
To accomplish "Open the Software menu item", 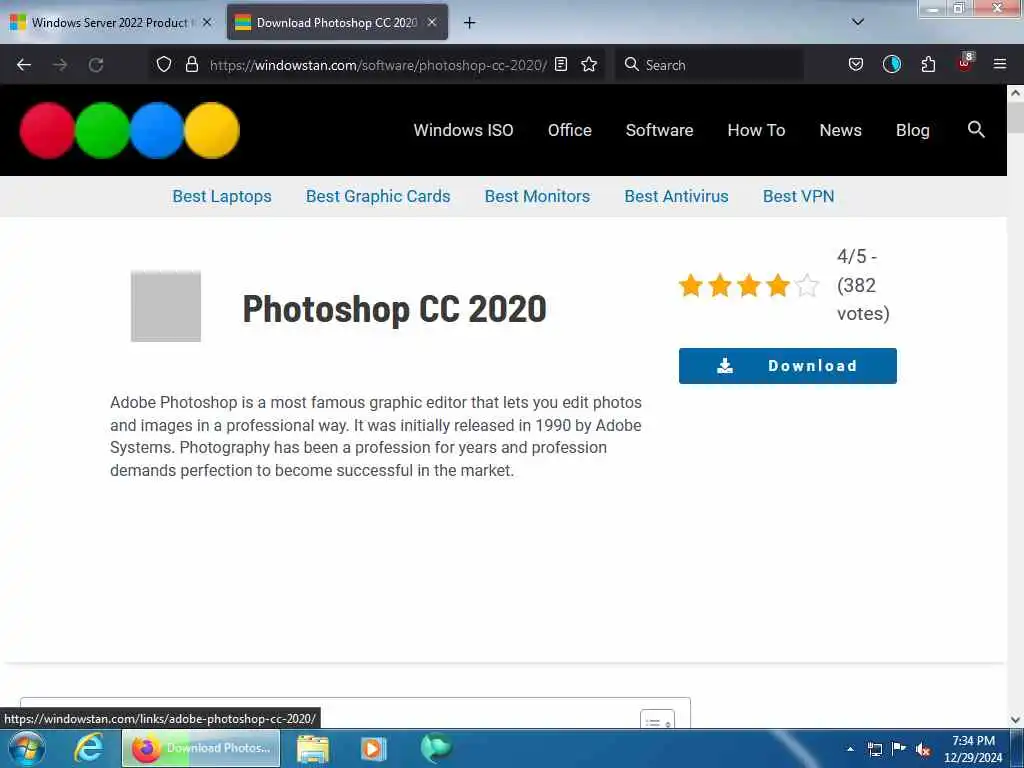I will 660,130.
